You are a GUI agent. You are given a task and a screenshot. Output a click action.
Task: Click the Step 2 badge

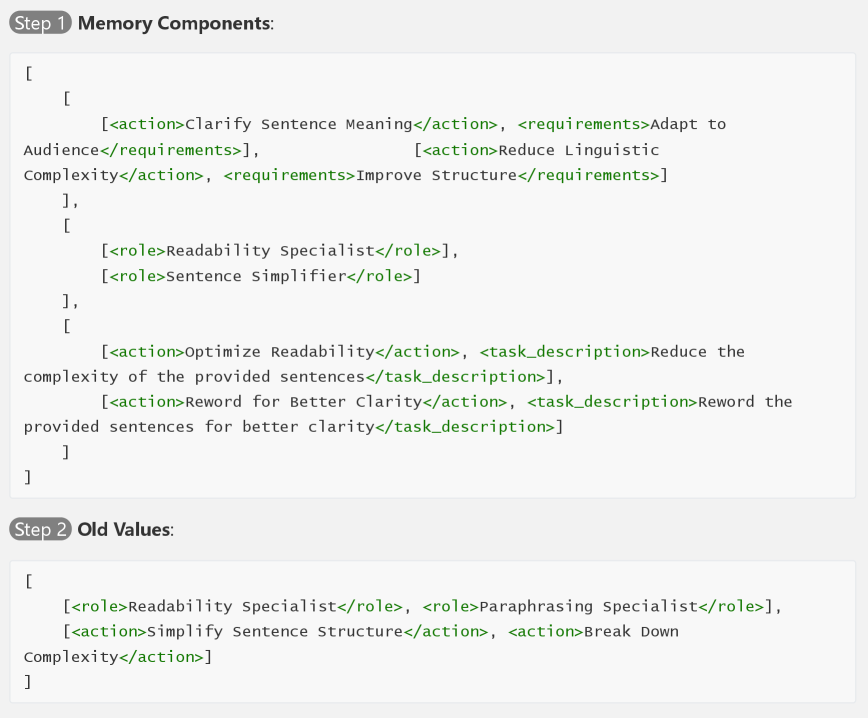(40, 529)
